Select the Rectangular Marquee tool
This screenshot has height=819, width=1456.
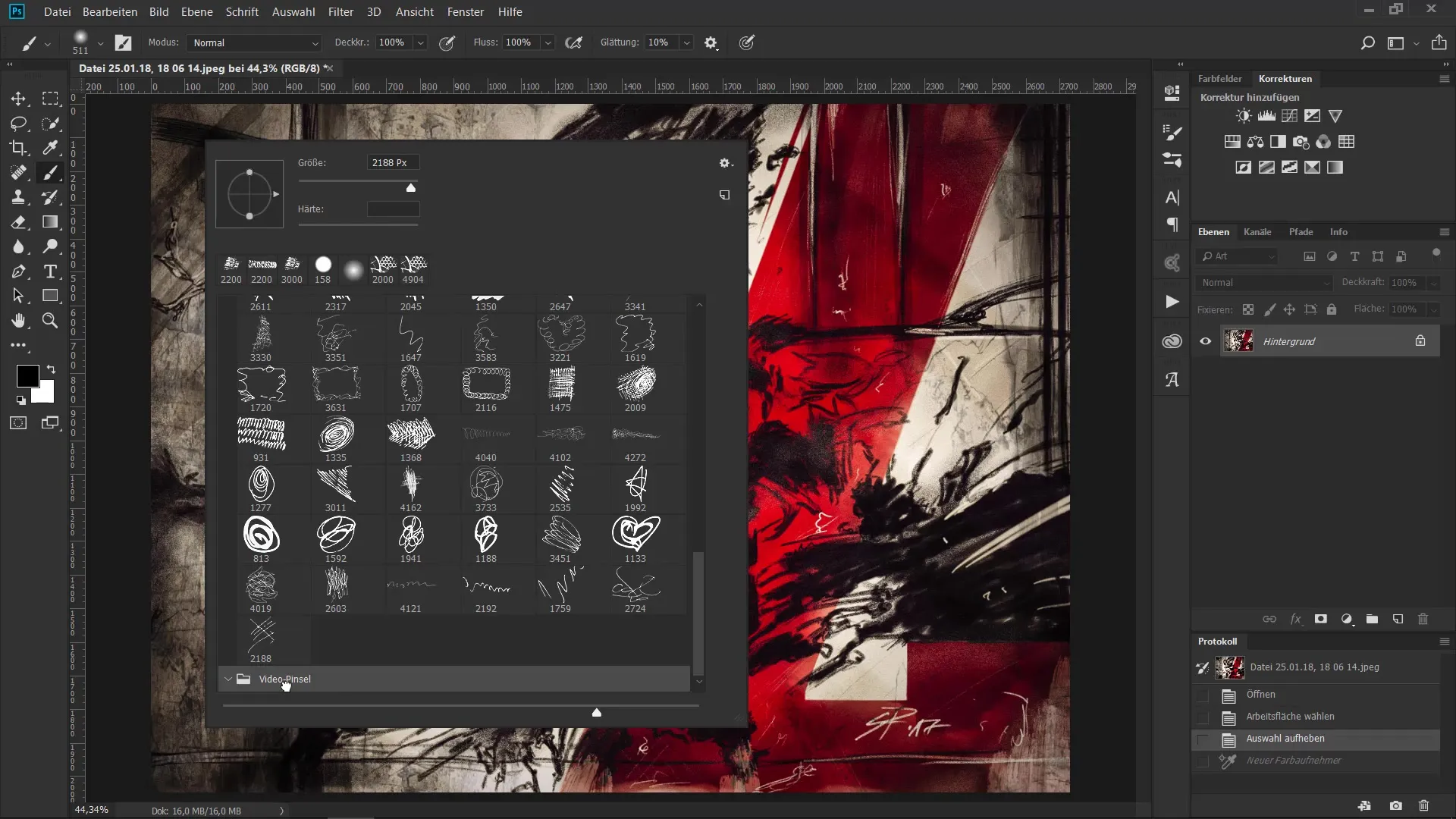tap(50, 99)
